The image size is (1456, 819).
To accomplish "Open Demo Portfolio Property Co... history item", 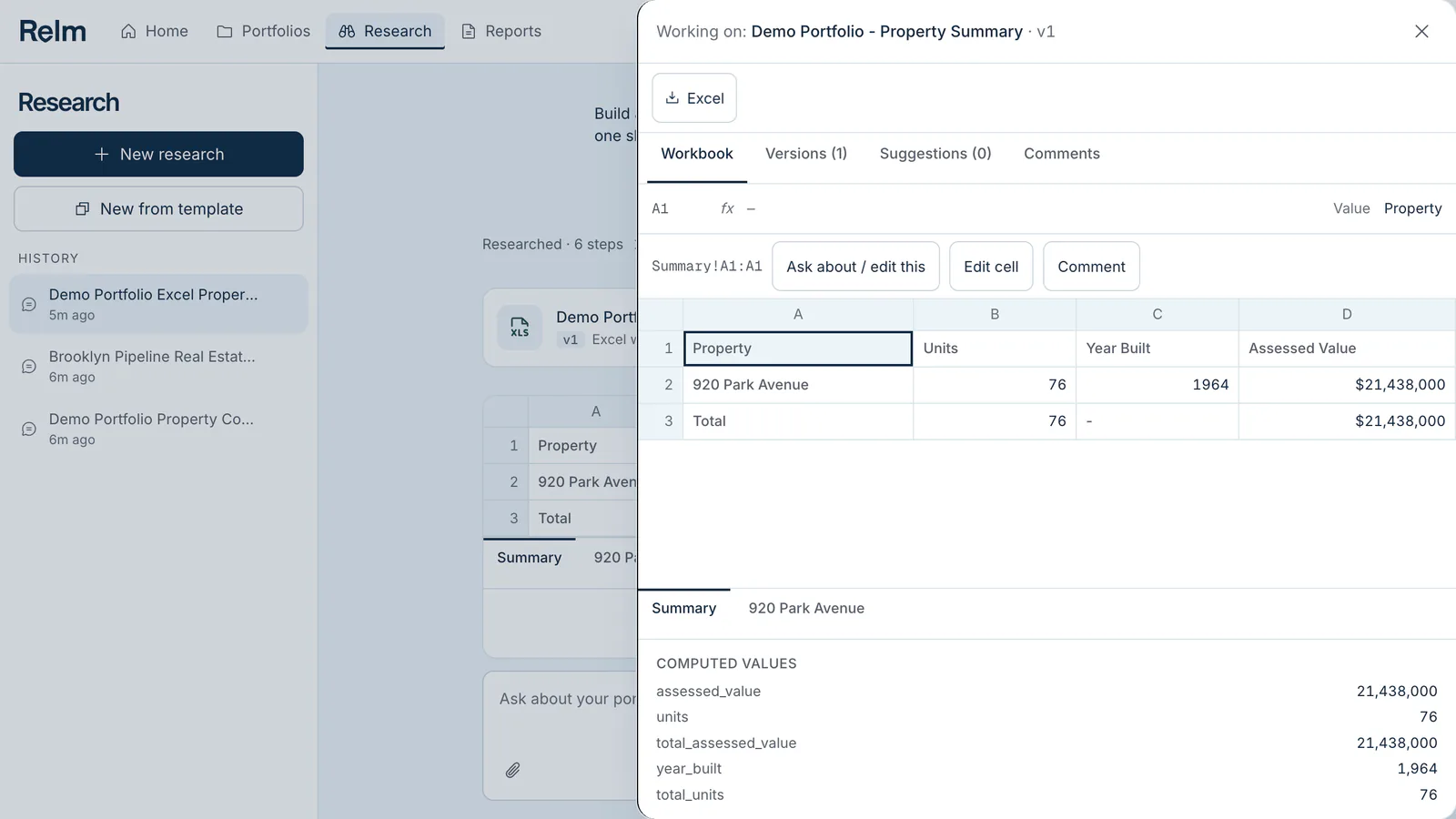I will 158,429.
